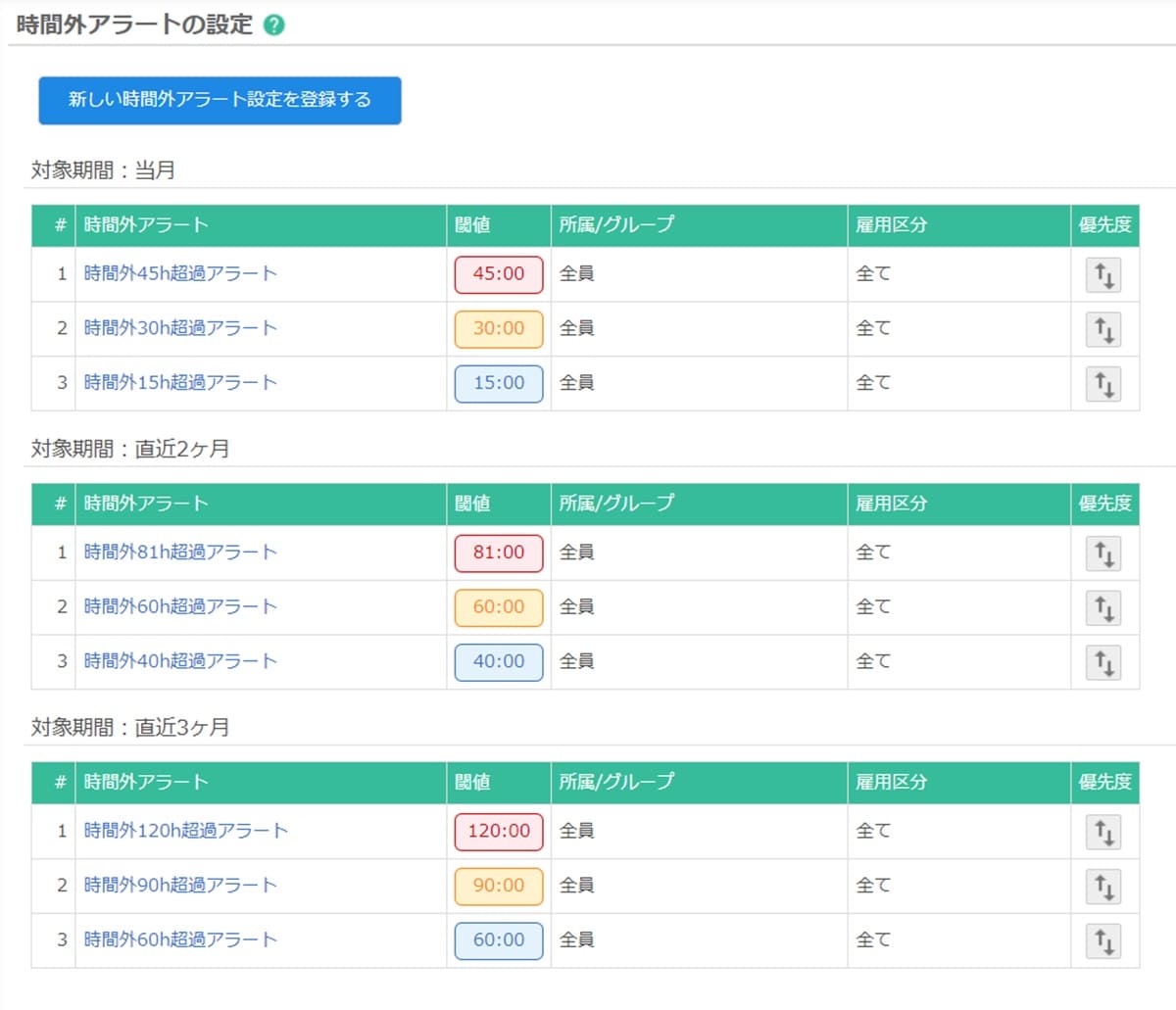Click priority reorder icon for 時間外120h超過アラート
The height and width of the screenshot is (1010, 1176).
[1104, 832]
